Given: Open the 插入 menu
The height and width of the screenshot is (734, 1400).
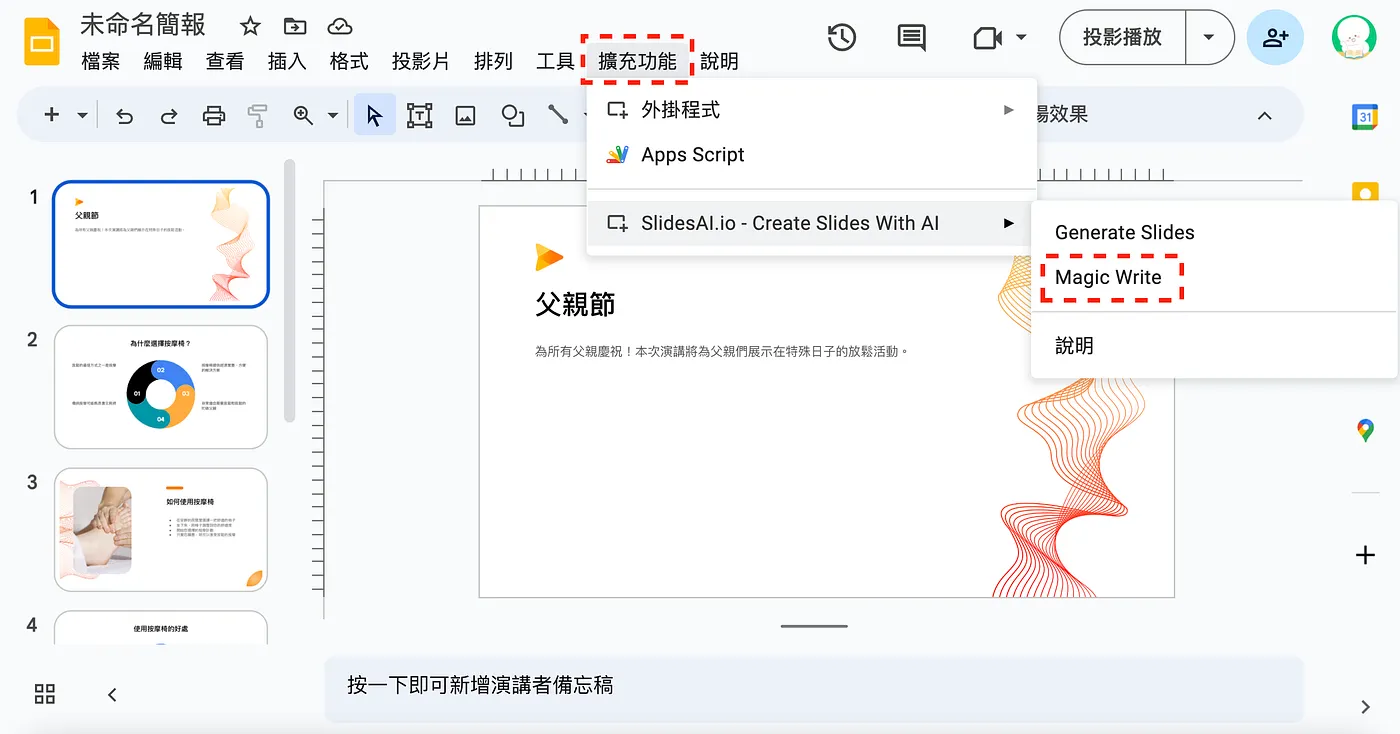Looking at the screenshot, I should point(287,61).
